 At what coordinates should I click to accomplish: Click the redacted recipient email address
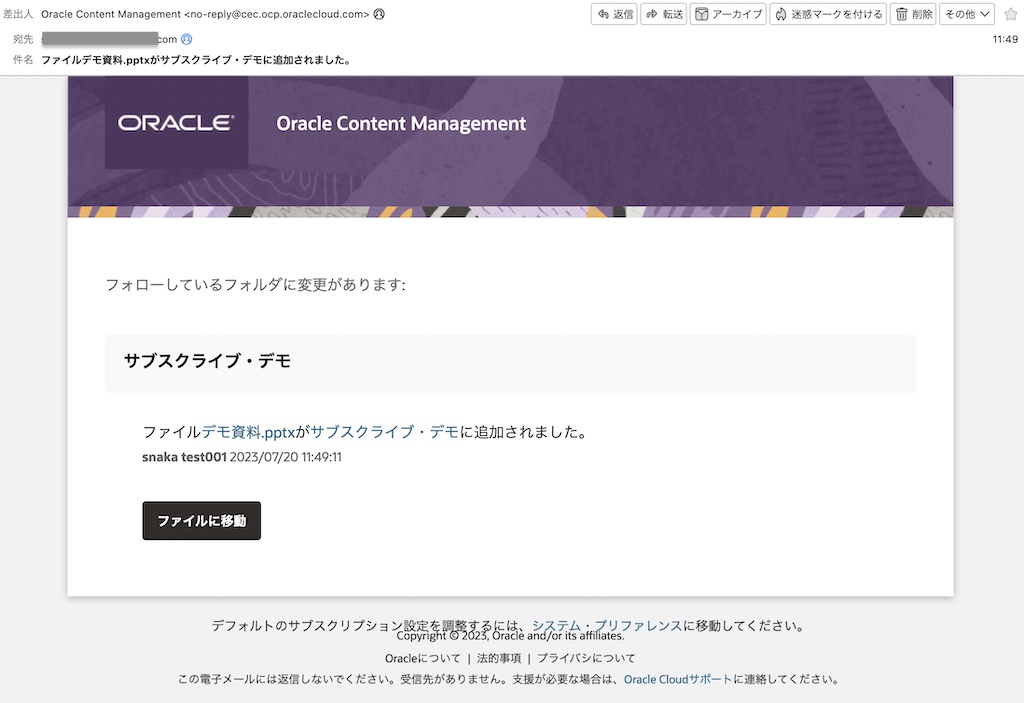pos(109,39)
